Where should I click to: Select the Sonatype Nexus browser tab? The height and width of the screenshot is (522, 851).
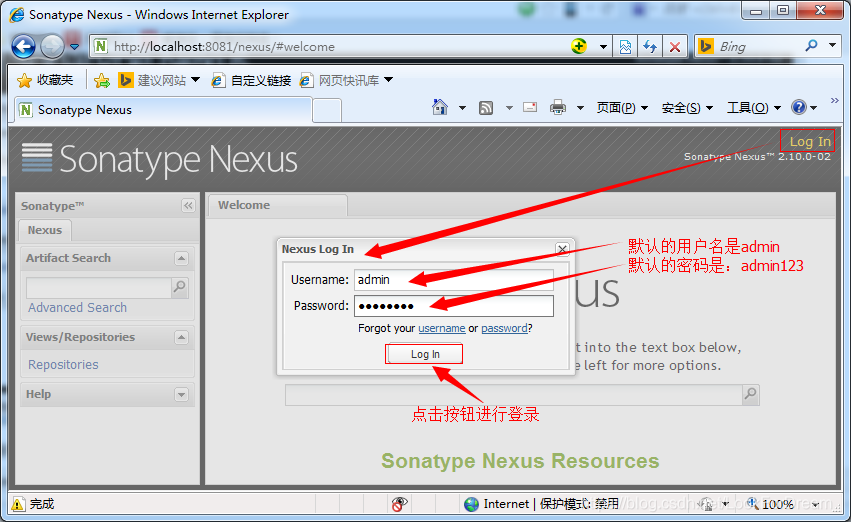163,110
